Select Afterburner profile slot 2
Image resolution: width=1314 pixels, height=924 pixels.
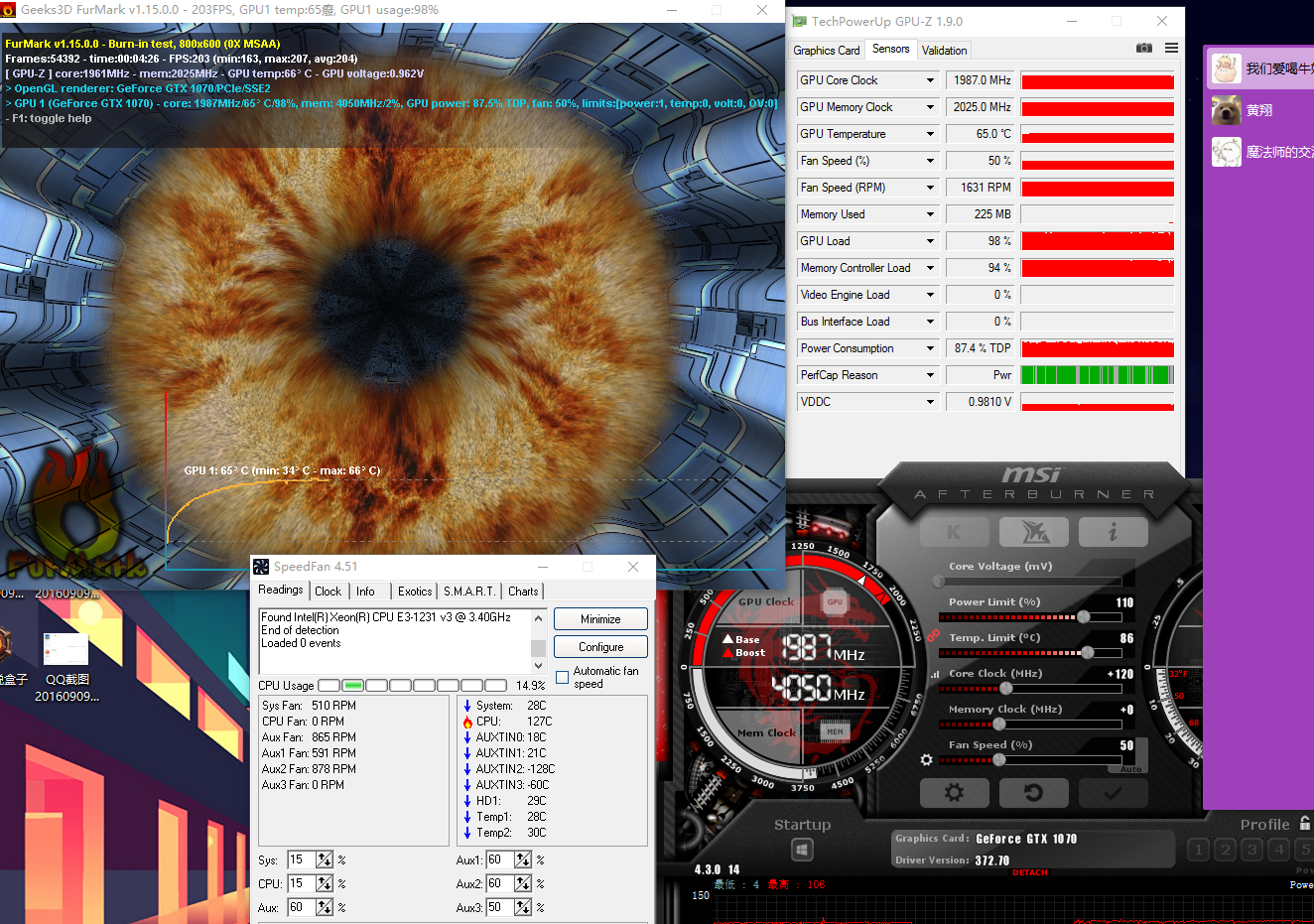click(1225, 850)
